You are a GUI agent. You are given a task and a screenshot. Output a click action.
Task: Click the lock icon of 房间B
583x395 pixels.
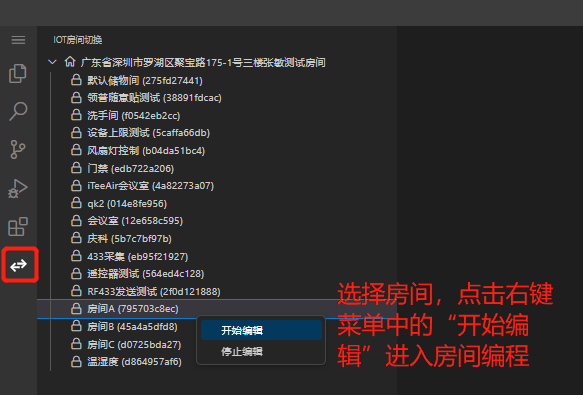76,326
